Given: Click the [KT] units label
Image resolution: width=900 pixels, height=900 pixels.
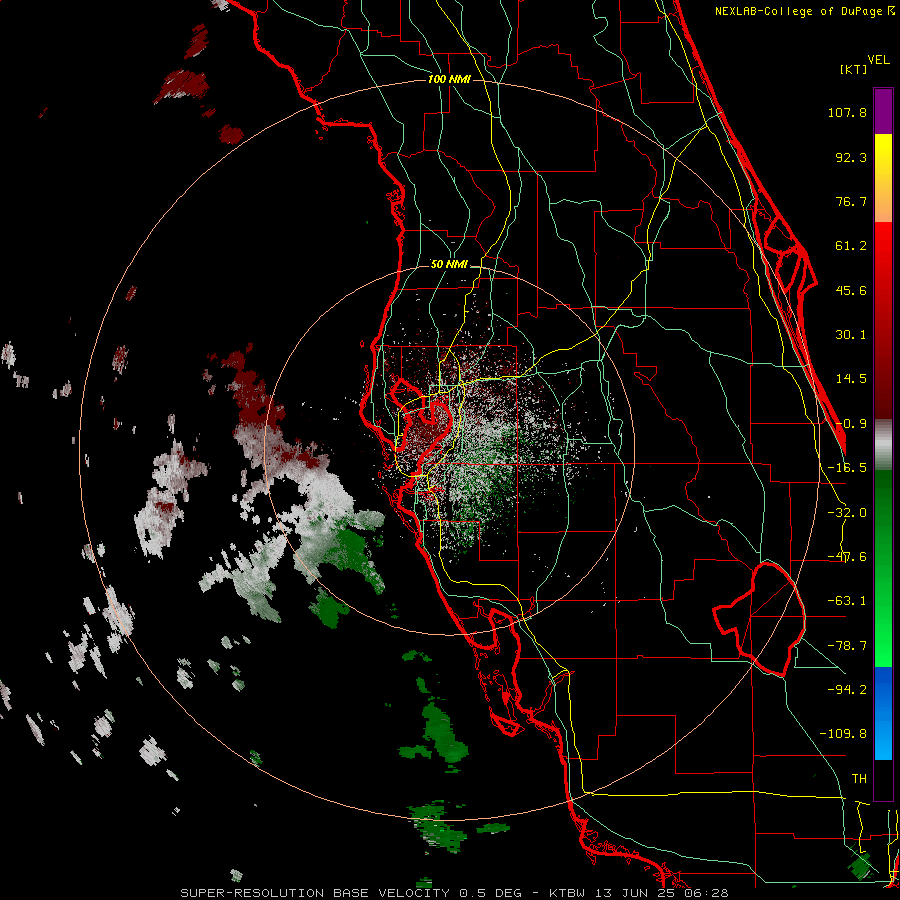Looking at the screenshot, I should pyautogui.click(x=854, y=69).
